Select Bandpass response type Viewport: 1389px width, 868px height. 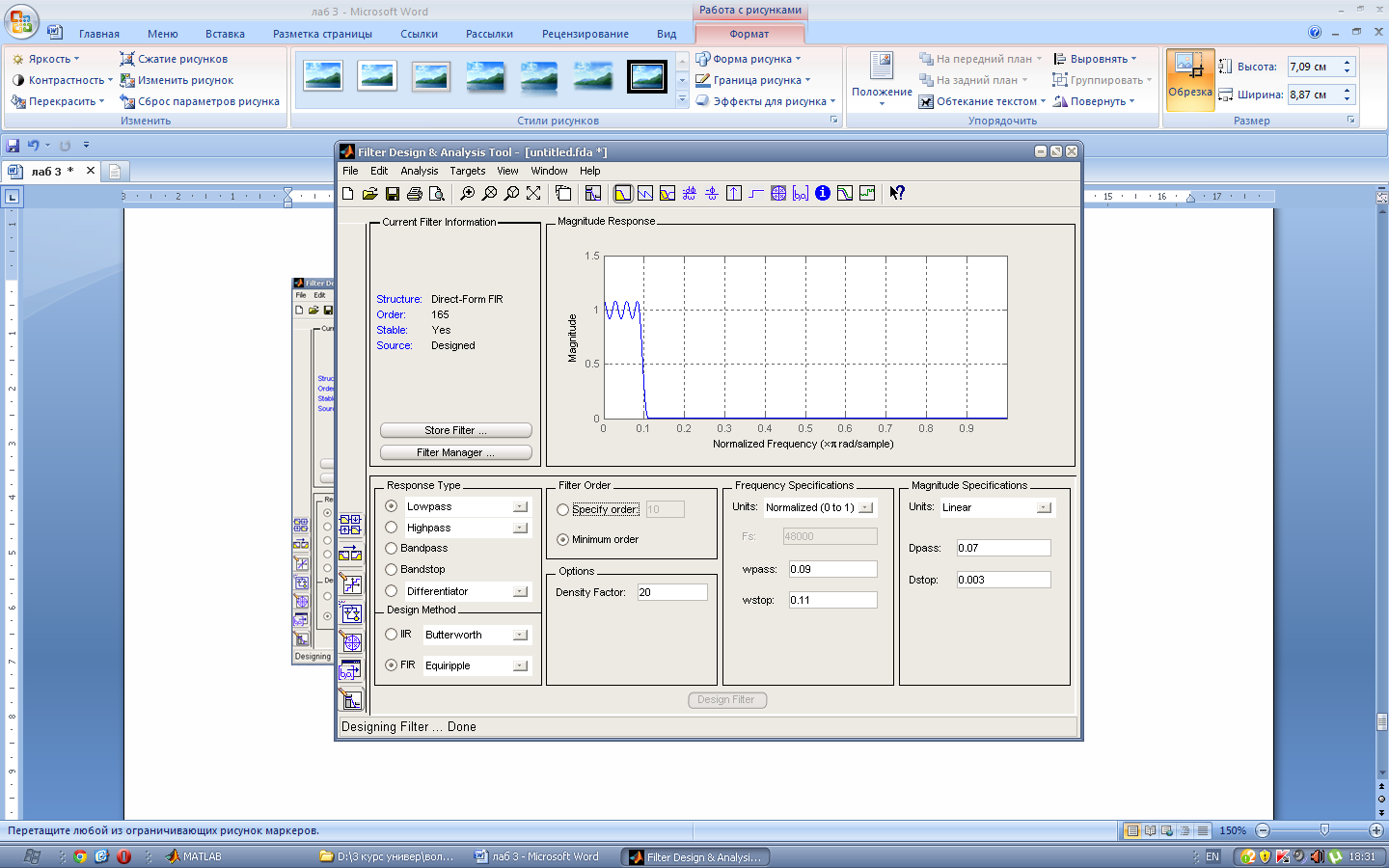pyautogui.click(x=392, y=548)
